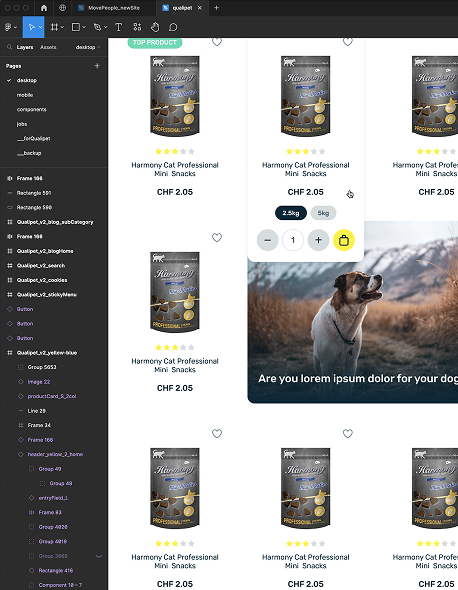This screenshot has height=590, width=458.
Task: Select the Comment tool
Action: (173, 27)
